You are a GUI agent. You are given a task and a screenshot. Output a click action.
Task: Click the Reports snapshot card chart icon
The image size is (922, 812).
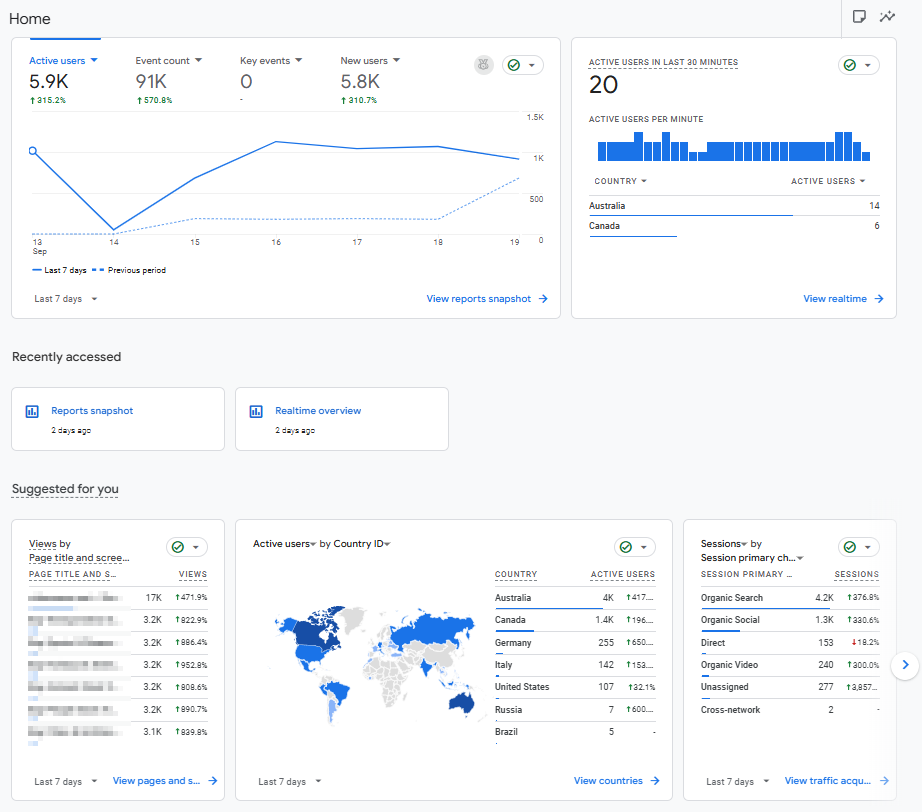click(x=32, y=411)
